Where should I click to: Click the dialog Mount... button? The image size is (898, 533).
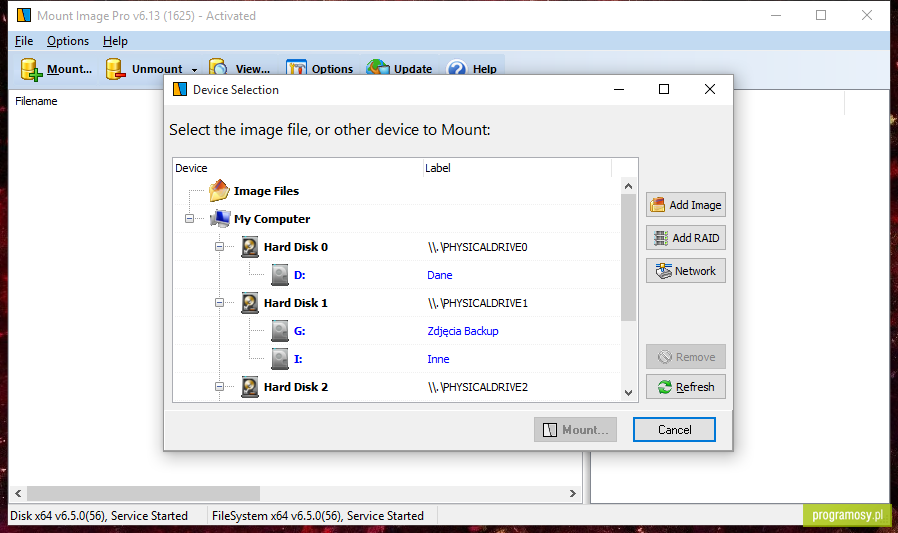pos(575,430)
